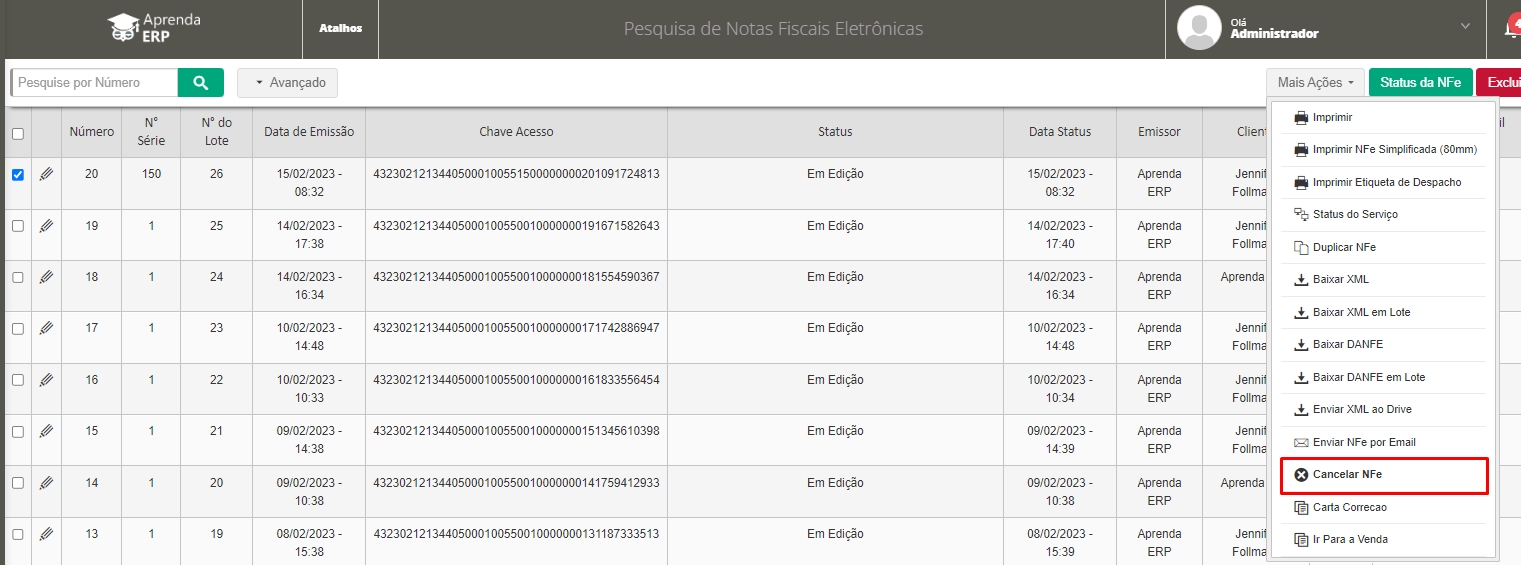Click the pencil icon for invoice 20
Screen dimensions: 1521x565
(46, 174)
